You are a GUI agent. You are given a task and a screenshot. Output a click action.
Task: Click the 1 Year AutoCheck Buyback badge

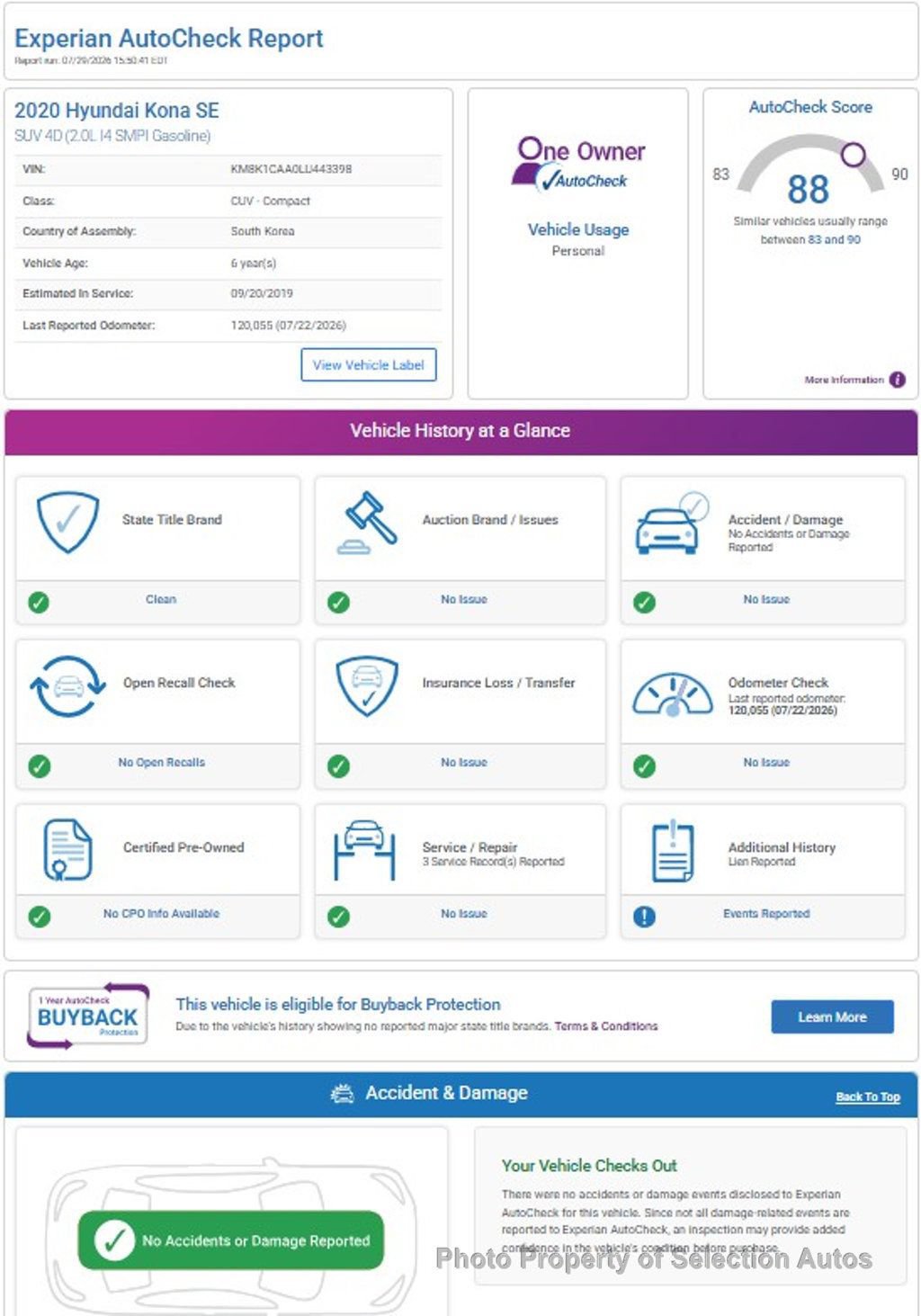click(88, 1016)
